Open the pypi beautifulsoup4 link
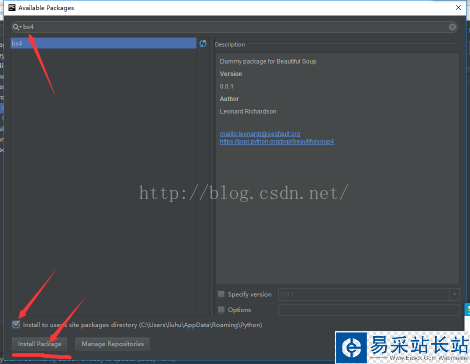The width and height of the screenshot is (470, 364). pos(277,142)
